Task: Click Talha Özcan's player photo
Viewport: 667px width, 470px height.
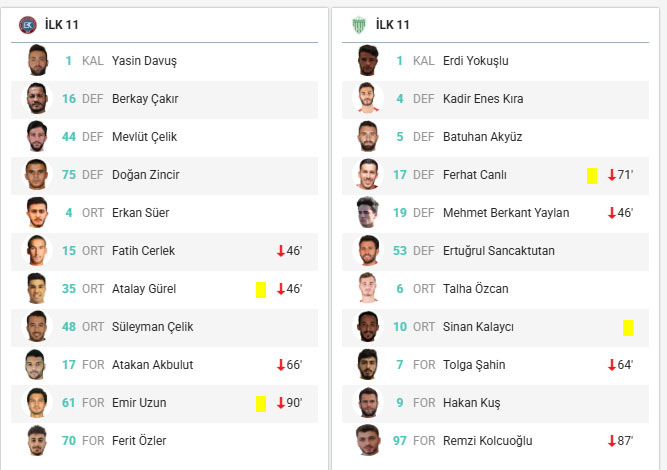Action: click(369, 289)
